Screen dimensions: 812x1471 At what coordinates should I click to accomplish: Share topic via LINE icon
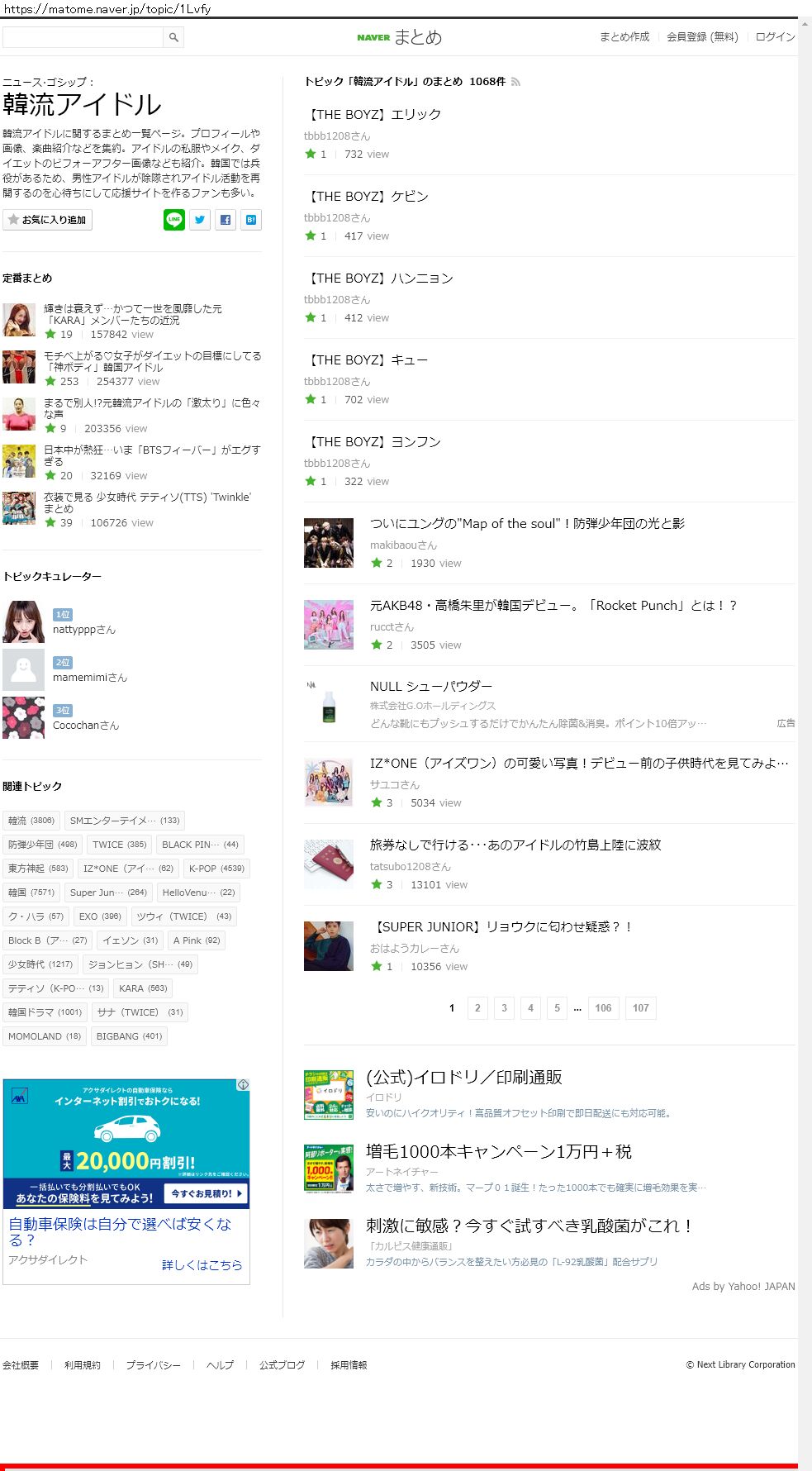[x=174, y=220]
